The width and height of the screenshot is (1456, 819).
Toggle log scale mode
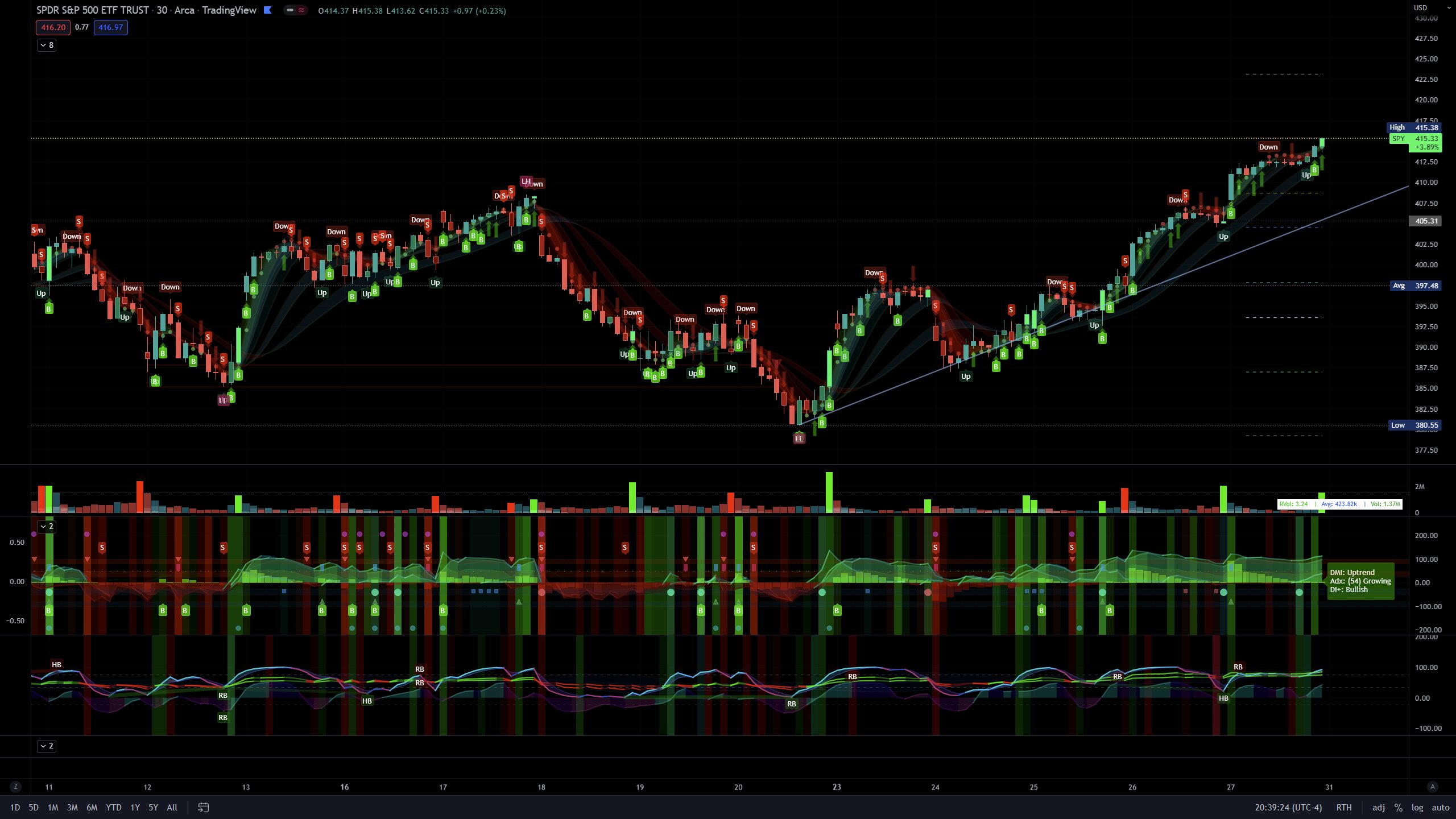tap(1417, 808)
